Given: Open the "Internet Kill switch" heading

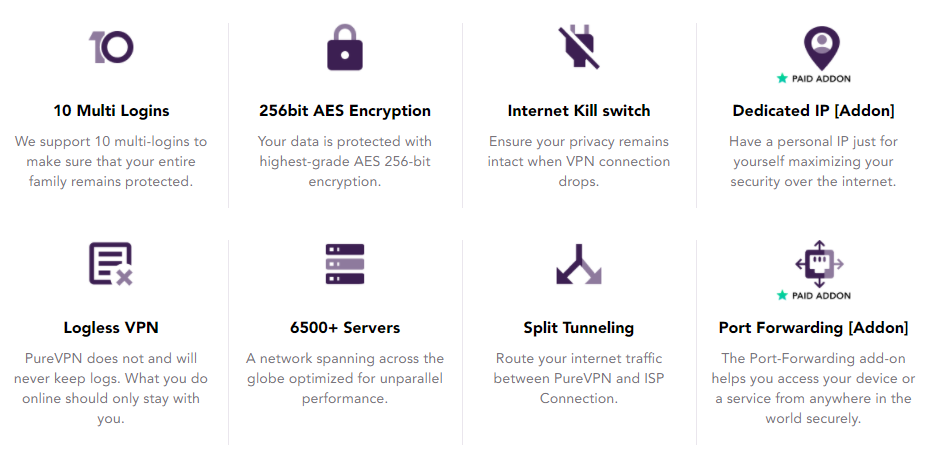Looking at the screenshot, I should click(x=579, y=111).
